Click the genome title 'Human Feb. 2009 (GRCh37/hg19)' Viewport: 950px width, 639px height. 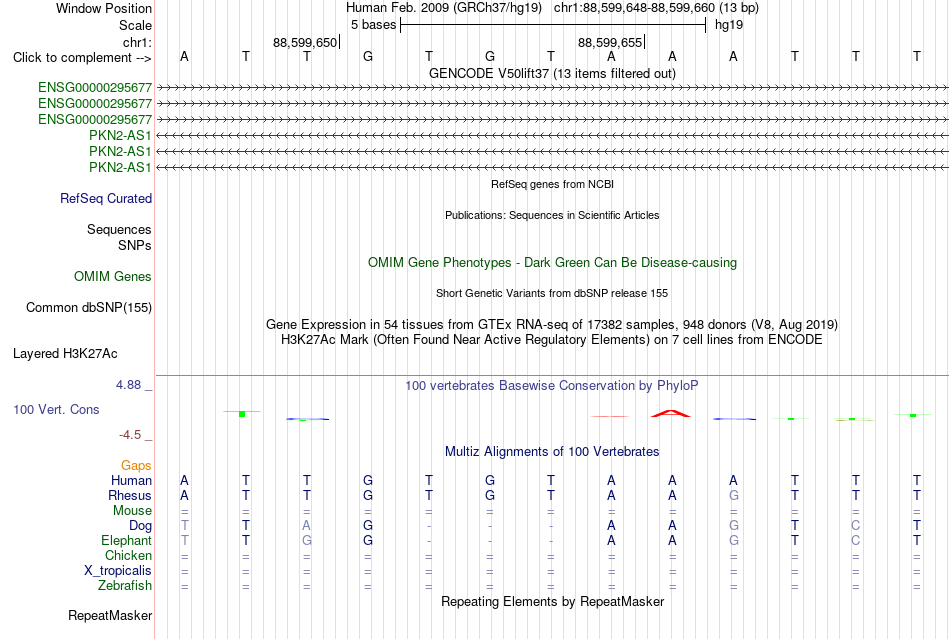[443, 8]
